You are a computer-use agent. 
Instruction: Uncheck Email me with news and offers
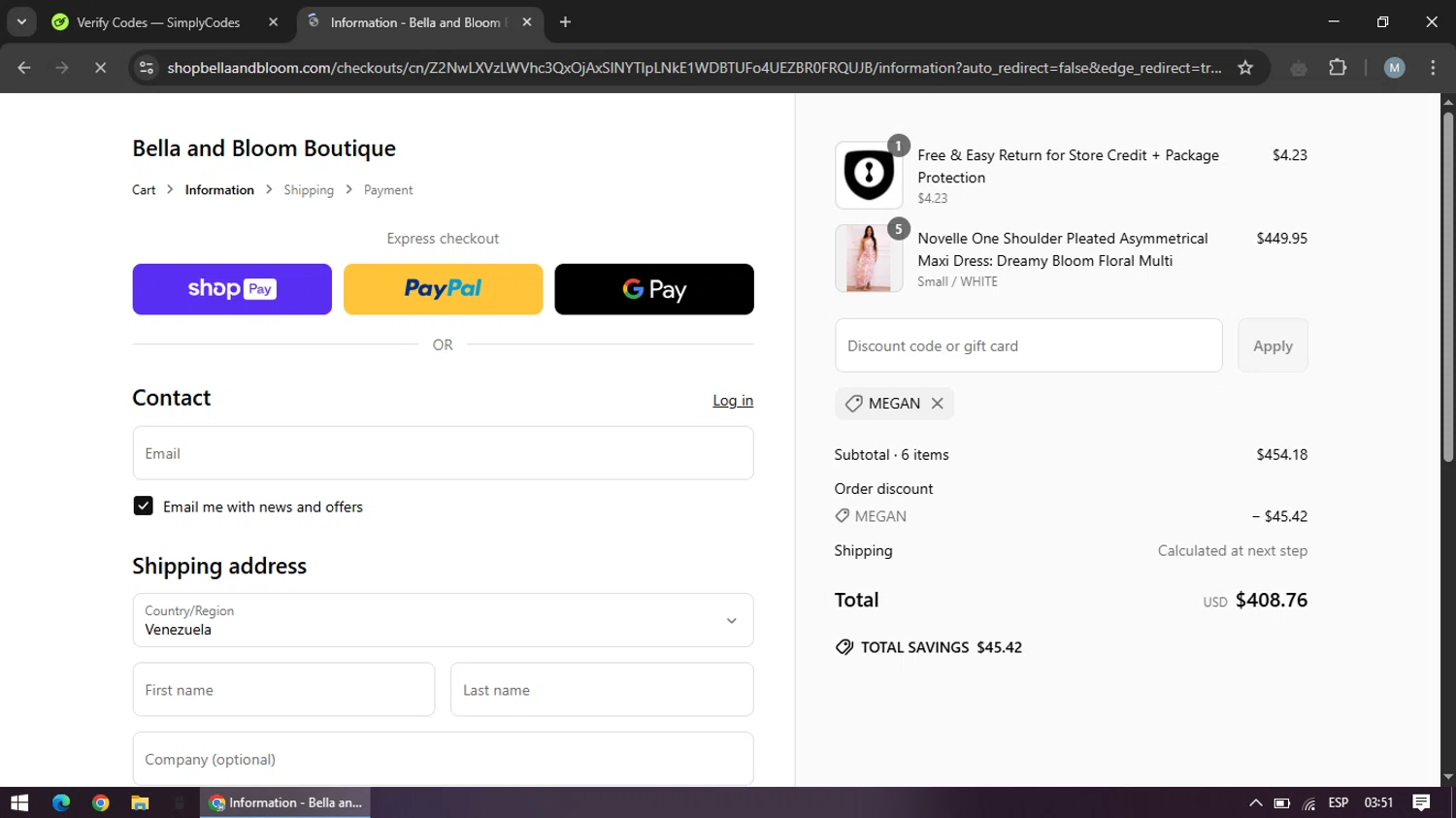point(143,506)
